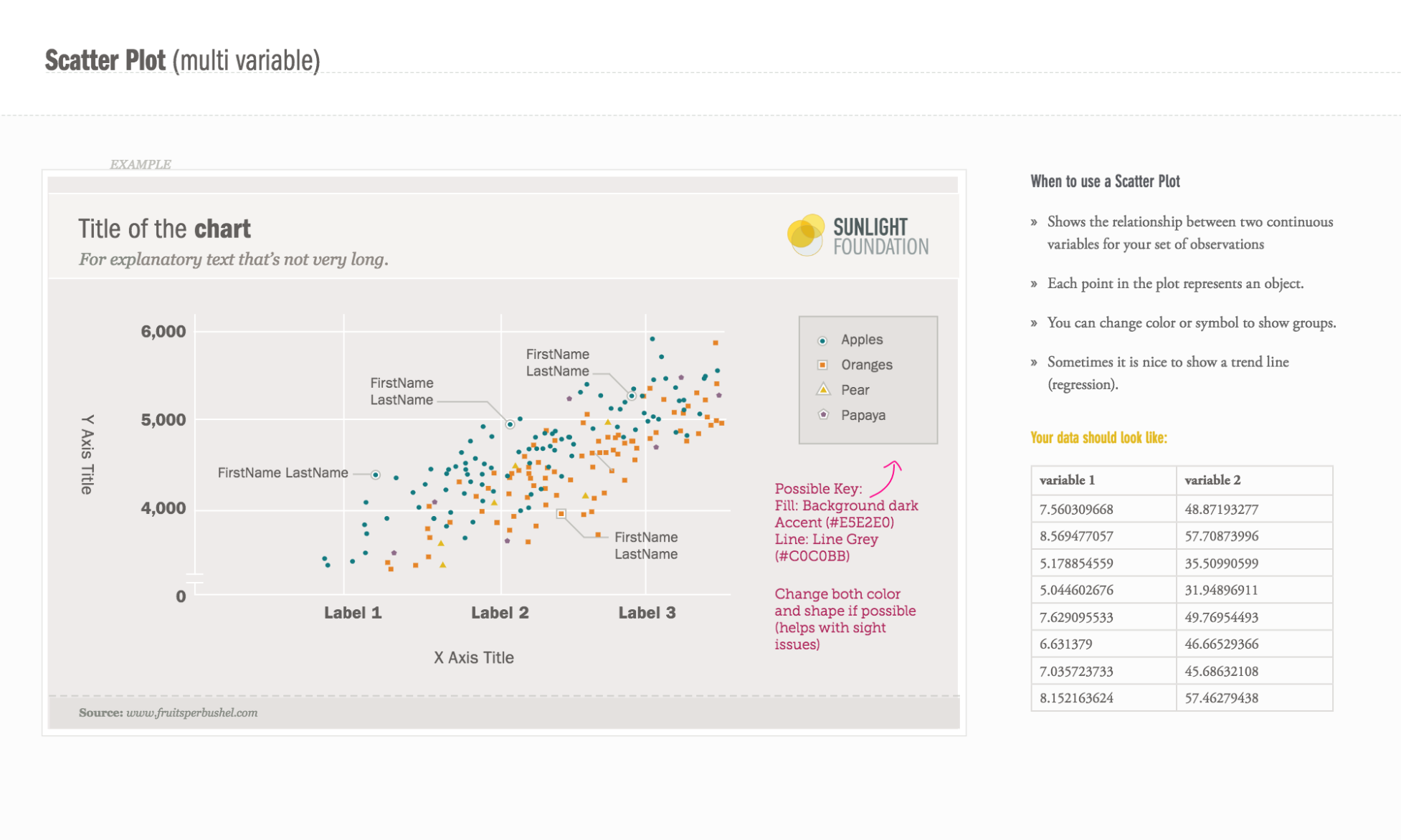Click the 'Title of the chart' heading

164,229
